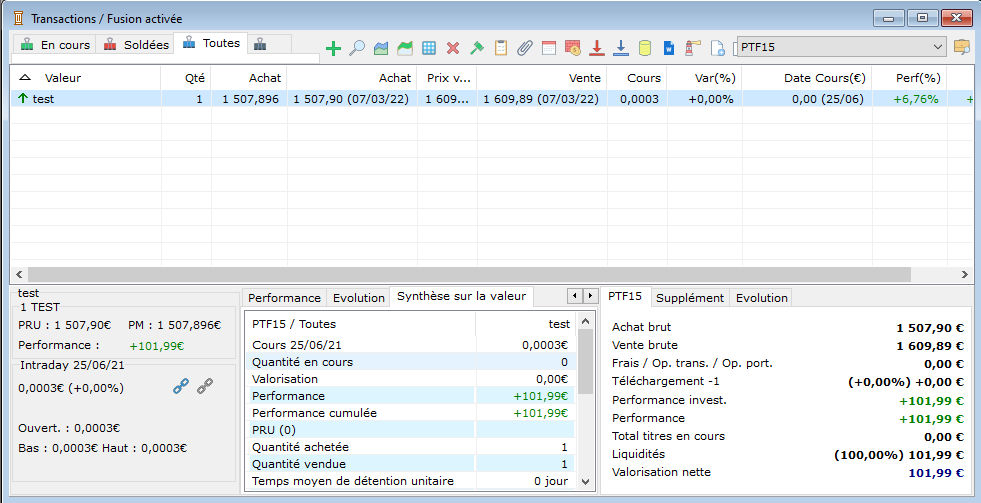
Task: Click the horizontal scrollbar thumb of table
Action: coord(469,274)
